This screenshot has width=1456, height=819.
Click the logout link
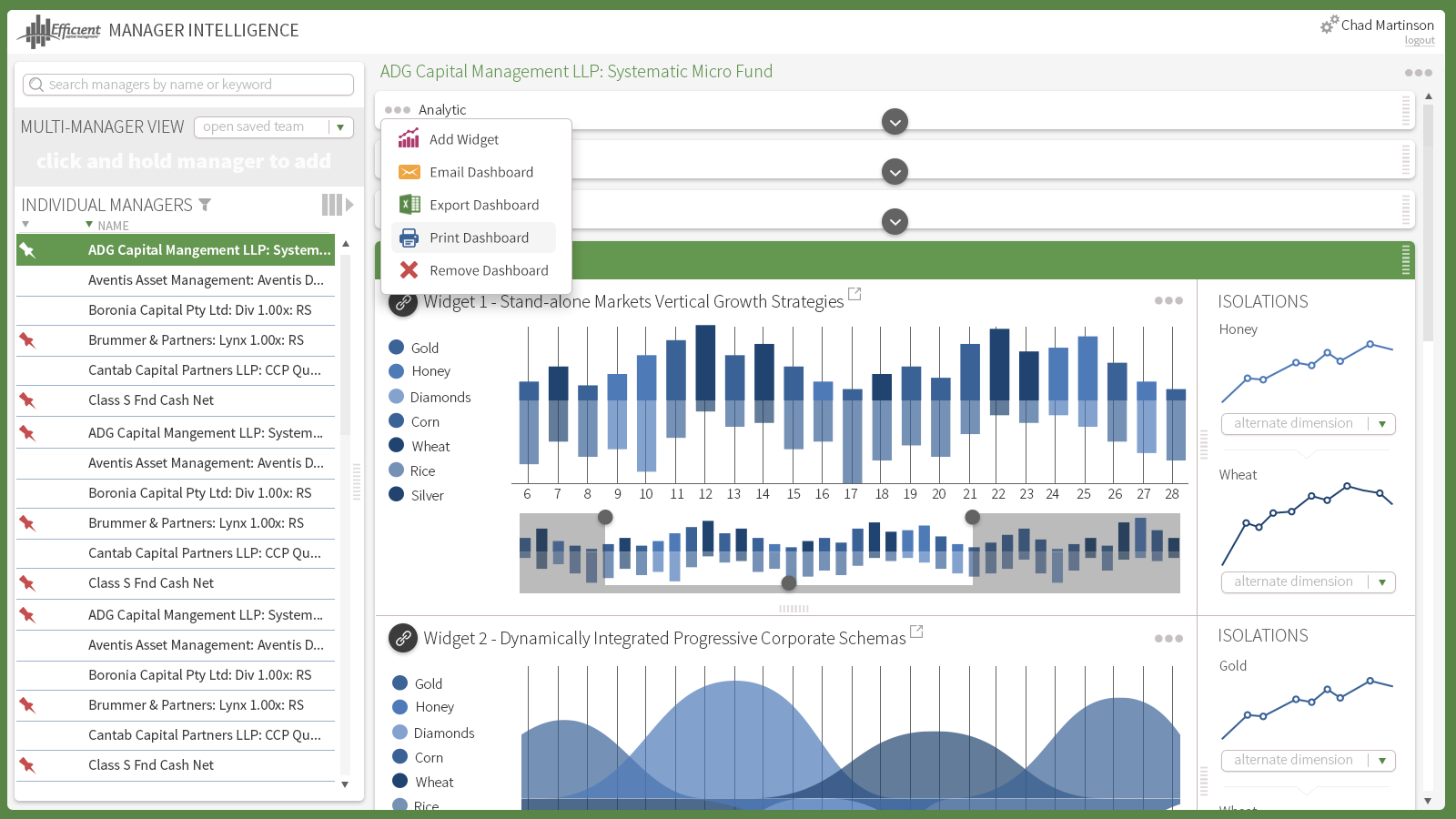(1420, 41)
